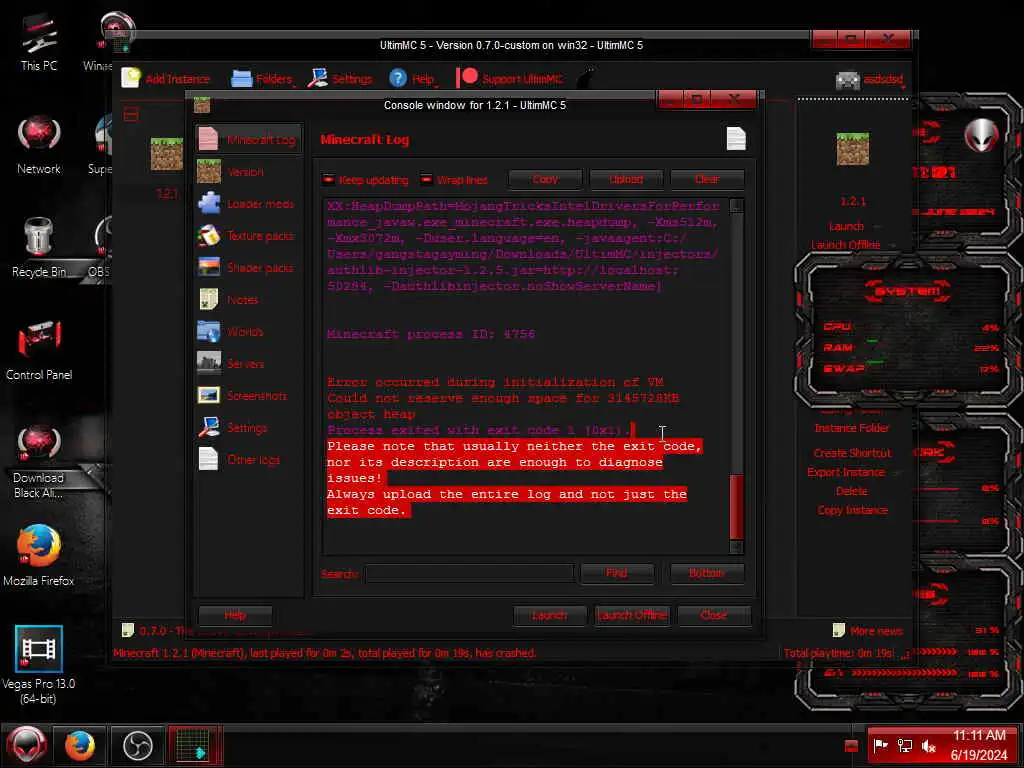Click the console Close button
This screenshot has width=1024, height=768.
(714, 615)
